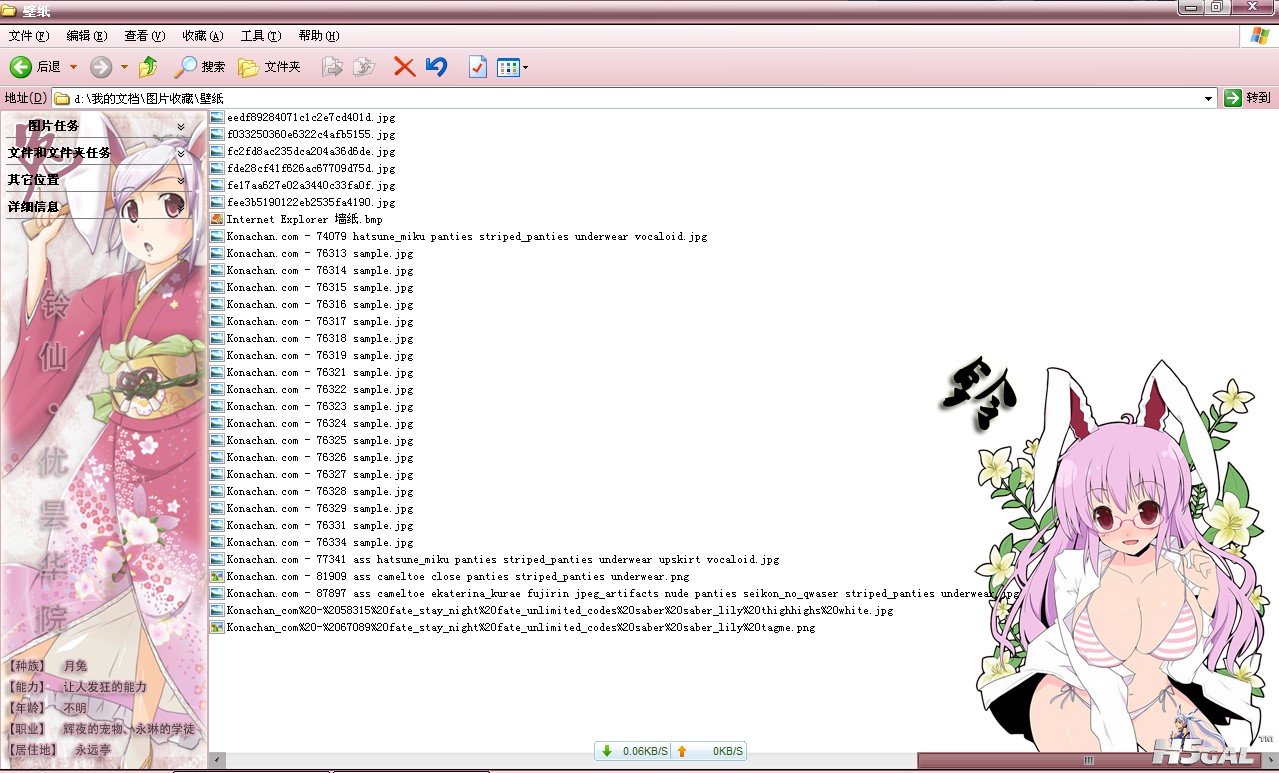Toggle the Folders (文件夹) pane
Image resolution: width=1279 pixels, height=773 pixels.
pos(269,67)
